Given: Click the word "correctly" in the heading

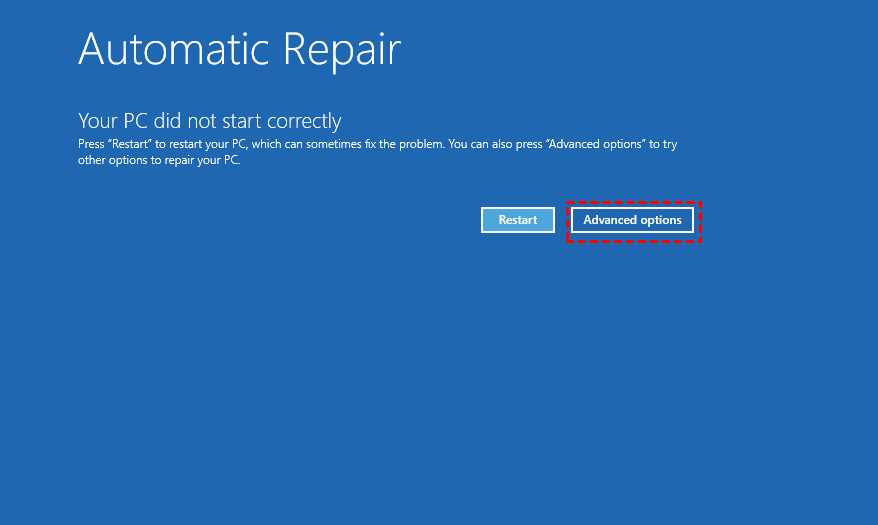Looking at the screenshot, I should (x=301, y=121).
